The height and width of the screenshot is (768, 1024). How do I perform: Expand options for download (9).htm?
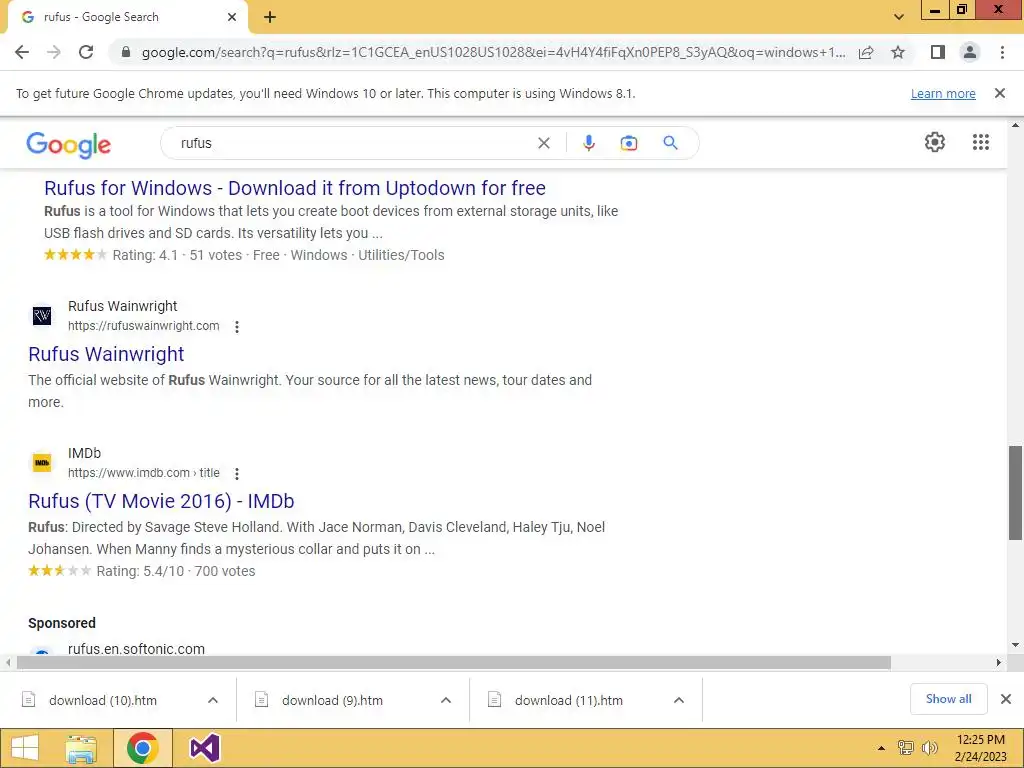(446, 700)
